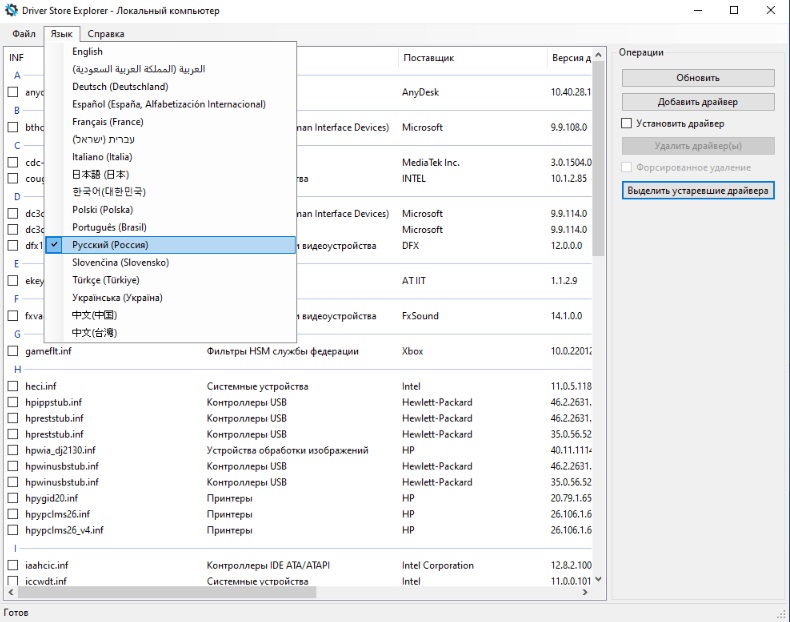This screenshot has width=790, height=622.
Task: Collapse the H group header
Action: pyautogui.click(x=16, y=369)
